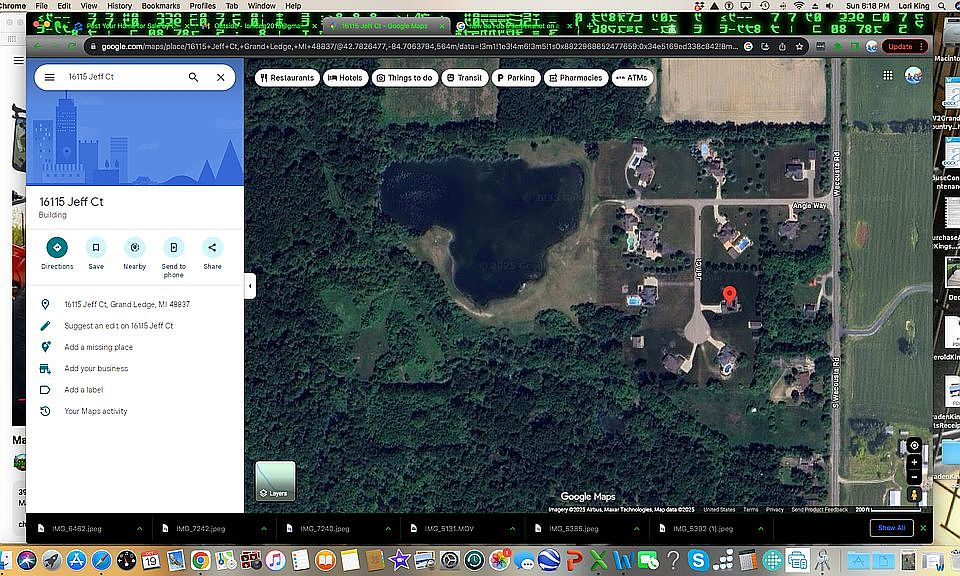Viewport: 960px width, 576px height.
Task: Open Nearby search for this address
Action: (x=134, y=248)
